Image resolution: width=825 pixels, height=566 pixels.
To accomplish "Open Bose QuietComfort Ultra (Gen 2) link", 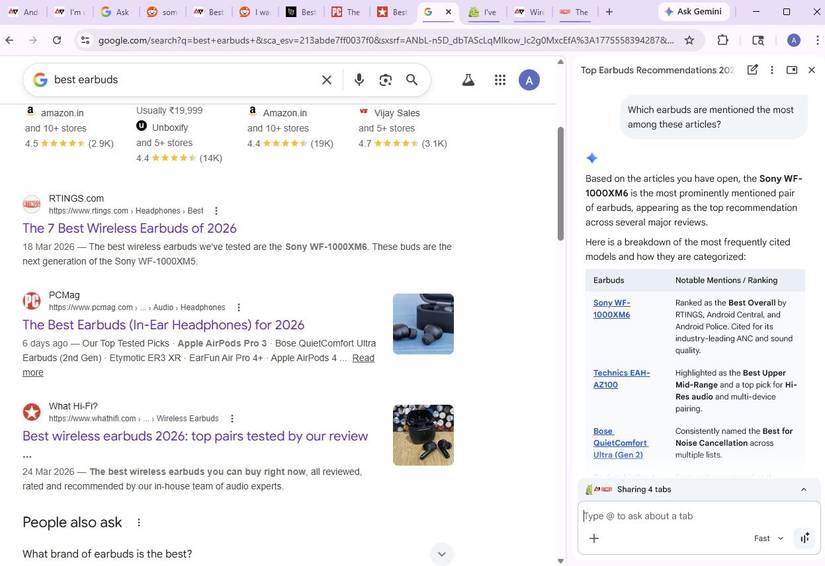I will (620, 443).
